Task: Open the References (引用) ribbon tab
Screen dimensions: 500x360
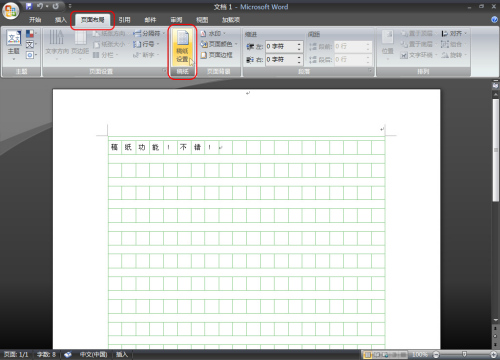Action: pyautogui.click(x=124, y=20)
